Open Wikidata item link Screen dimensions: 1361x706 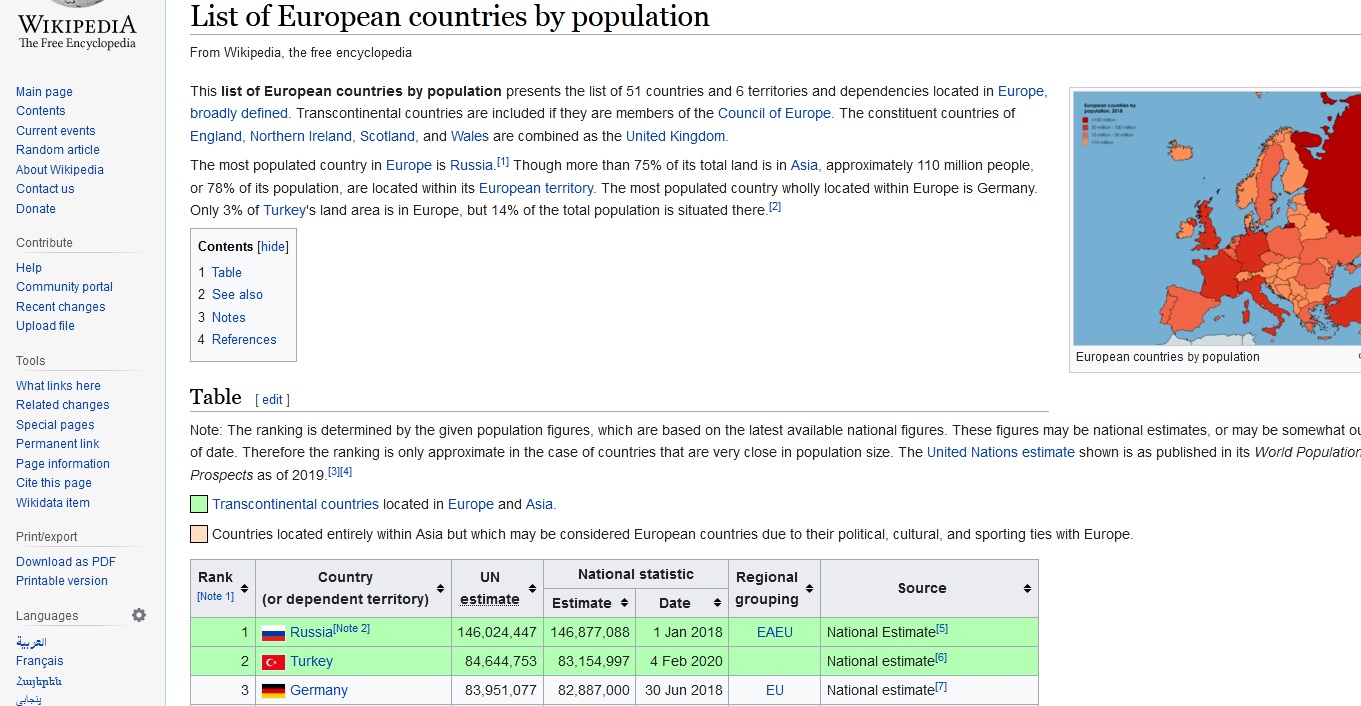(53, 503)
